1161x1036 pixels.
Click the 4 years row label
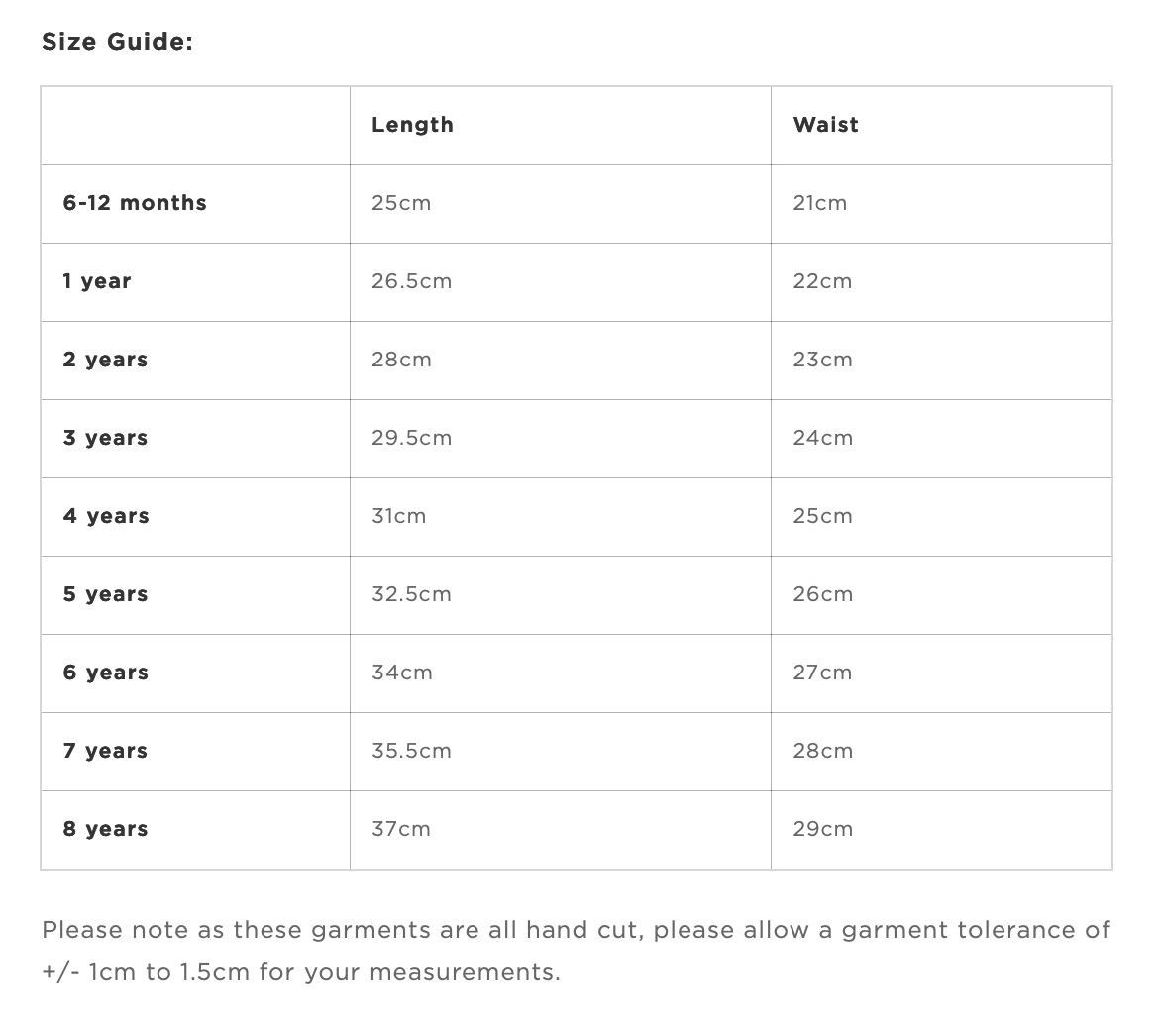106,516
